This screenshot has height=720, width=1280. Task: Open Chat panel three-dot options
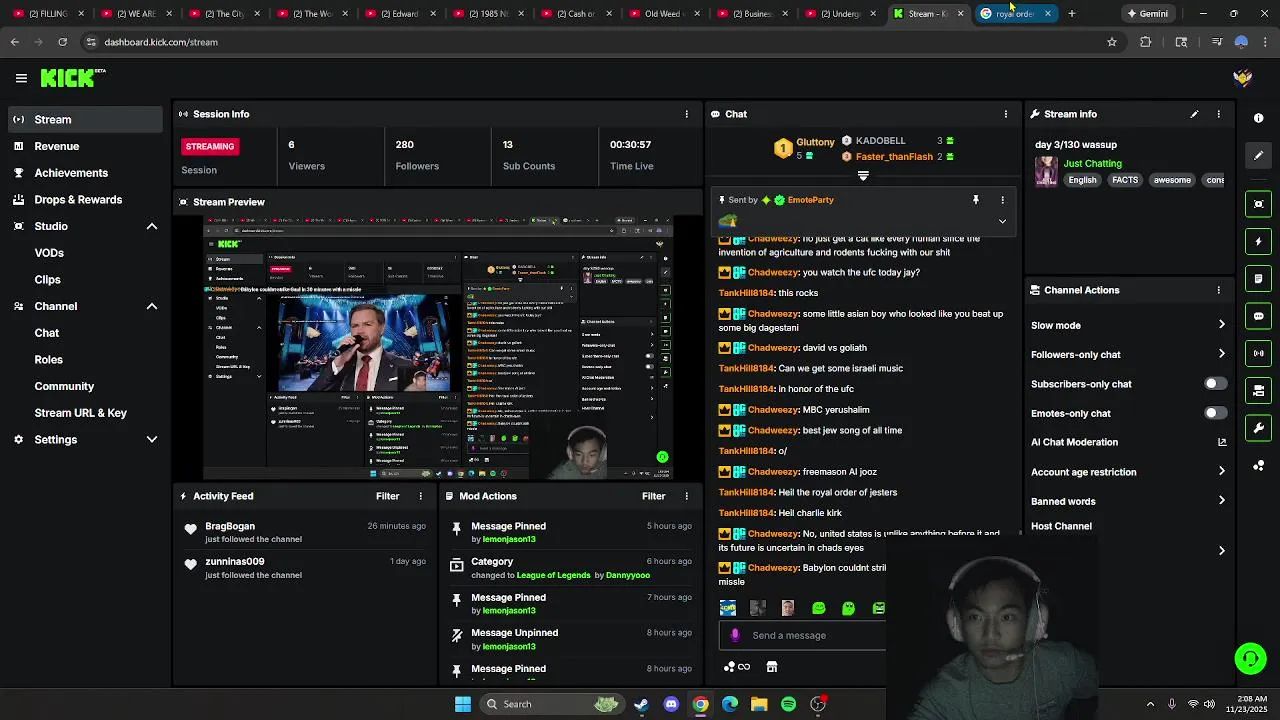pos(1005,114)
